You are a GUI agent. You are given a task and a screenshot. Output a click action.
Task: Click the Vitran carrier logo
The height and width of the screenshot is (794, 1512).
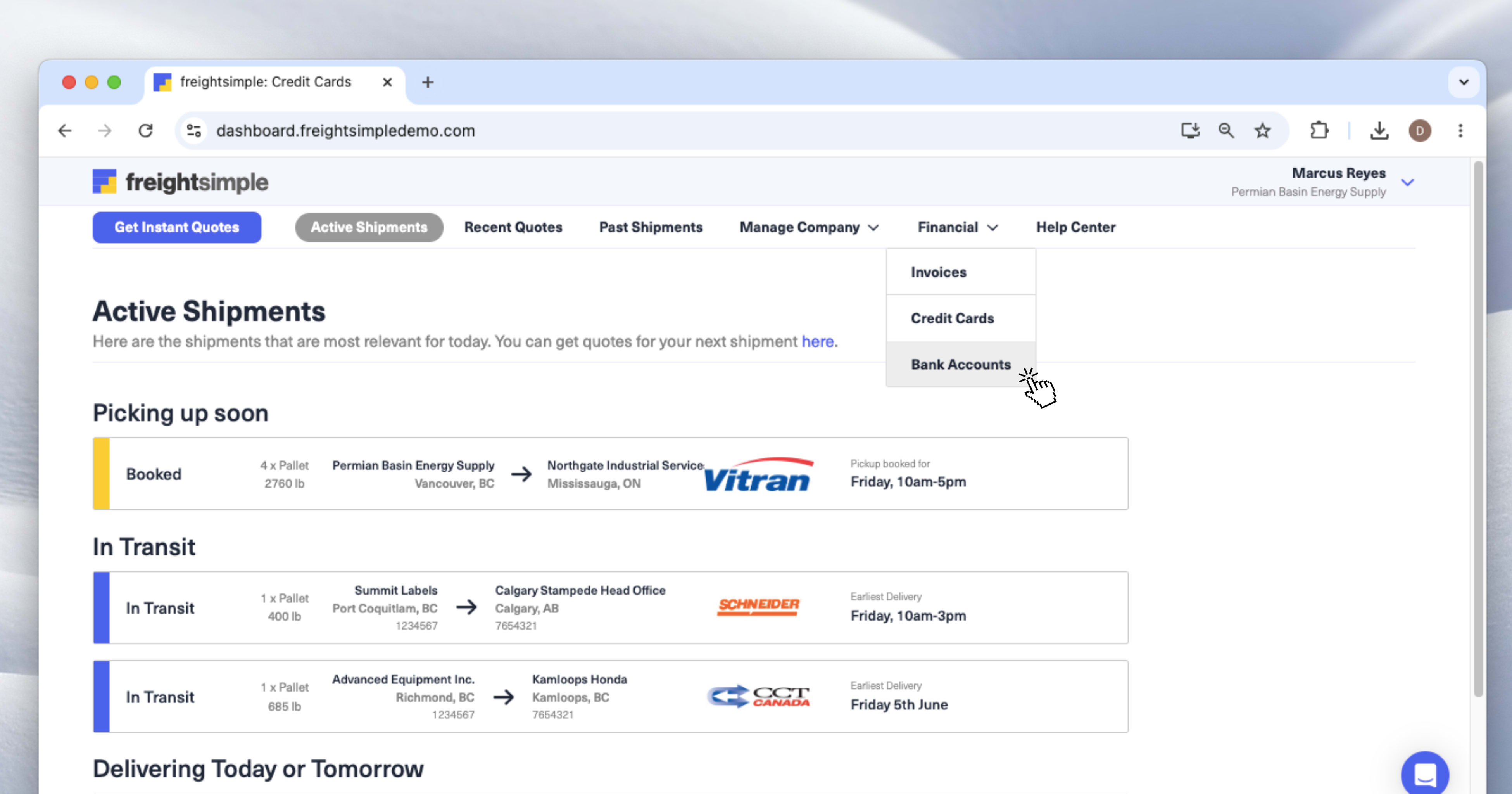[x=759, y=474]
